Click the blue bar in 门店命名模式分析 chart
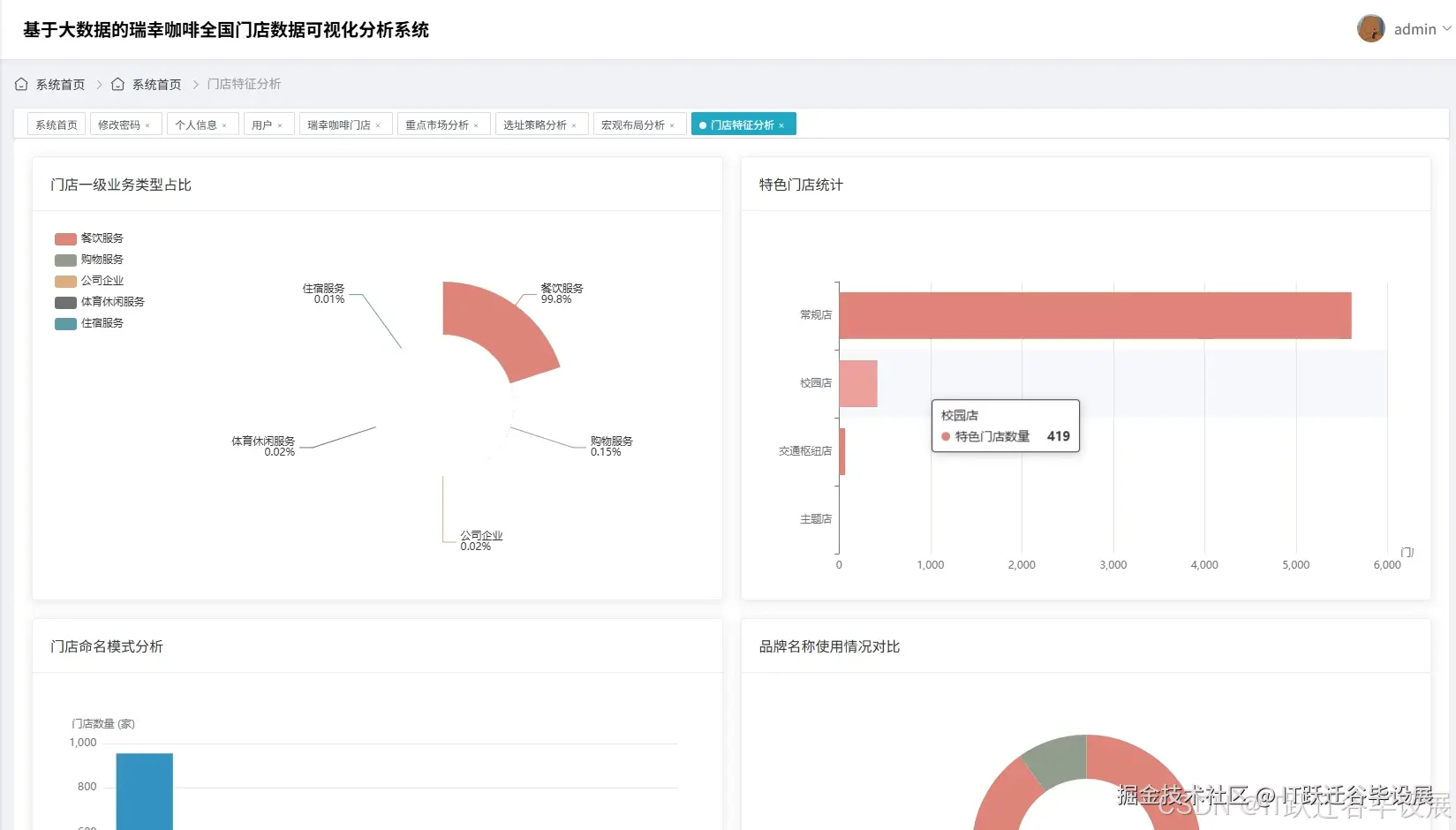This screenshot has height=830, width=1456. [x=145, y=791]
